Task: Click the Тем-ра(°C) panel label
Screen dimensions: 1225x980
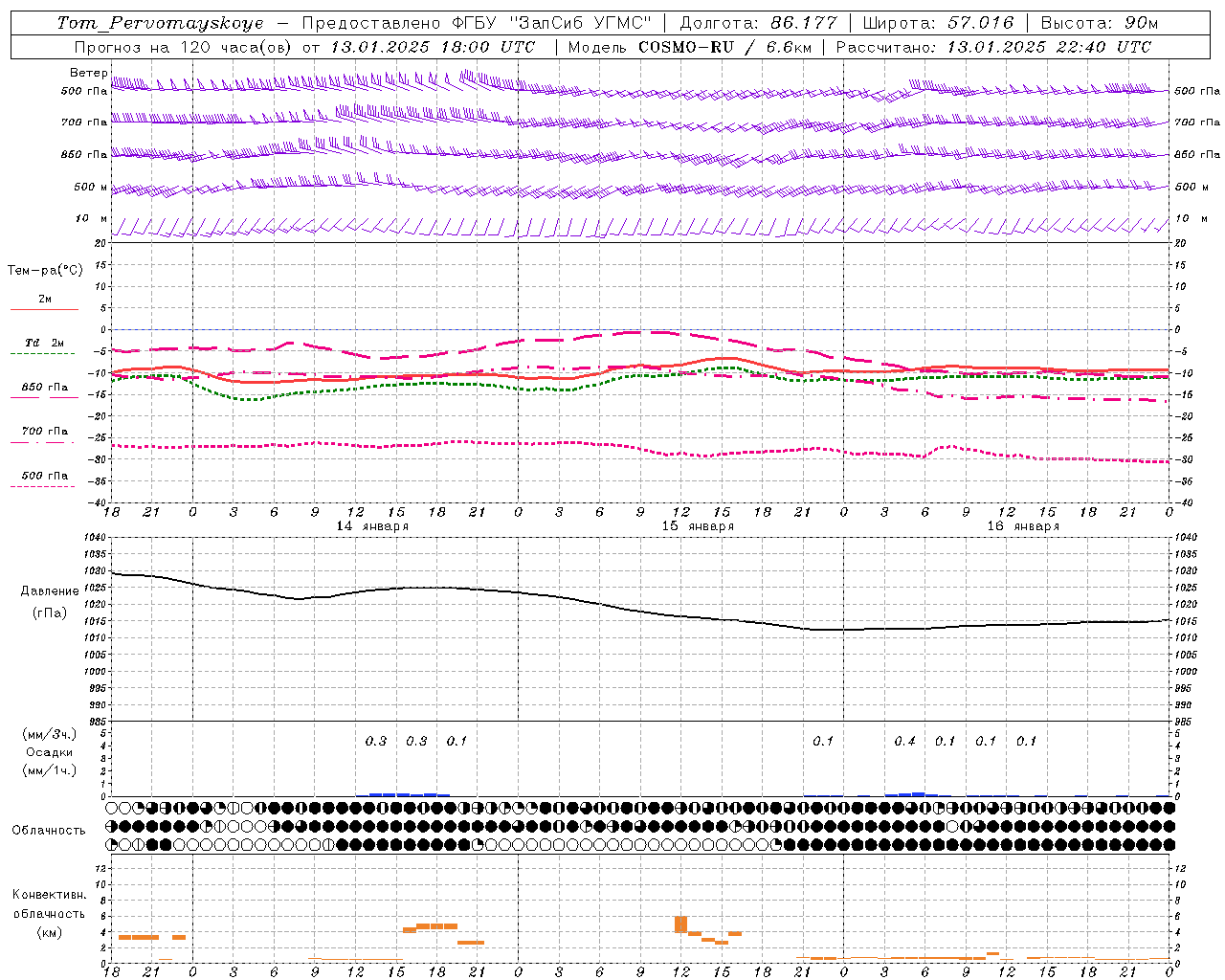Action: (45, 271)
